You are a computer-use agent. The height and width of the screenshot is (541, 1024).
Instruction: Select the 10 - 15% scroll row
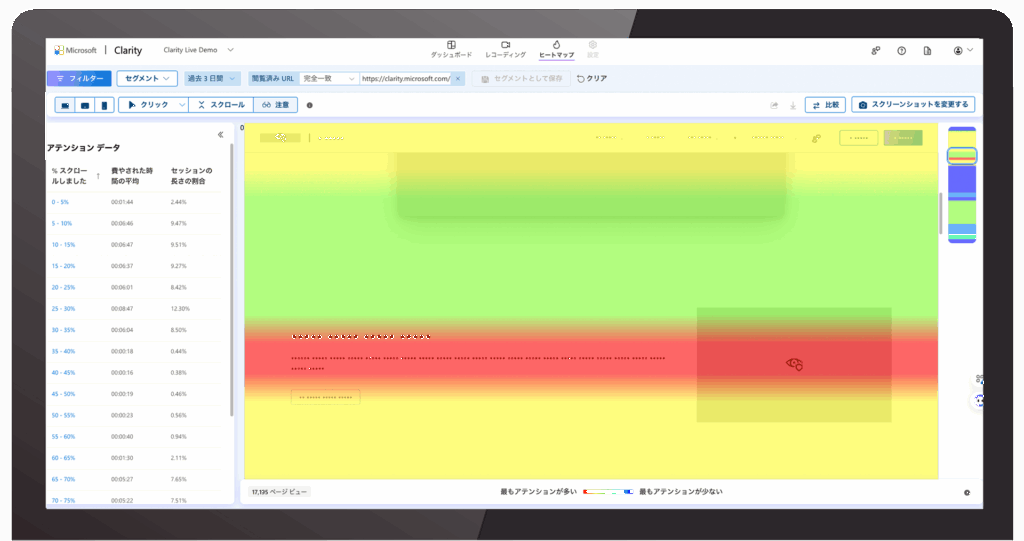[x=135, y=245]
